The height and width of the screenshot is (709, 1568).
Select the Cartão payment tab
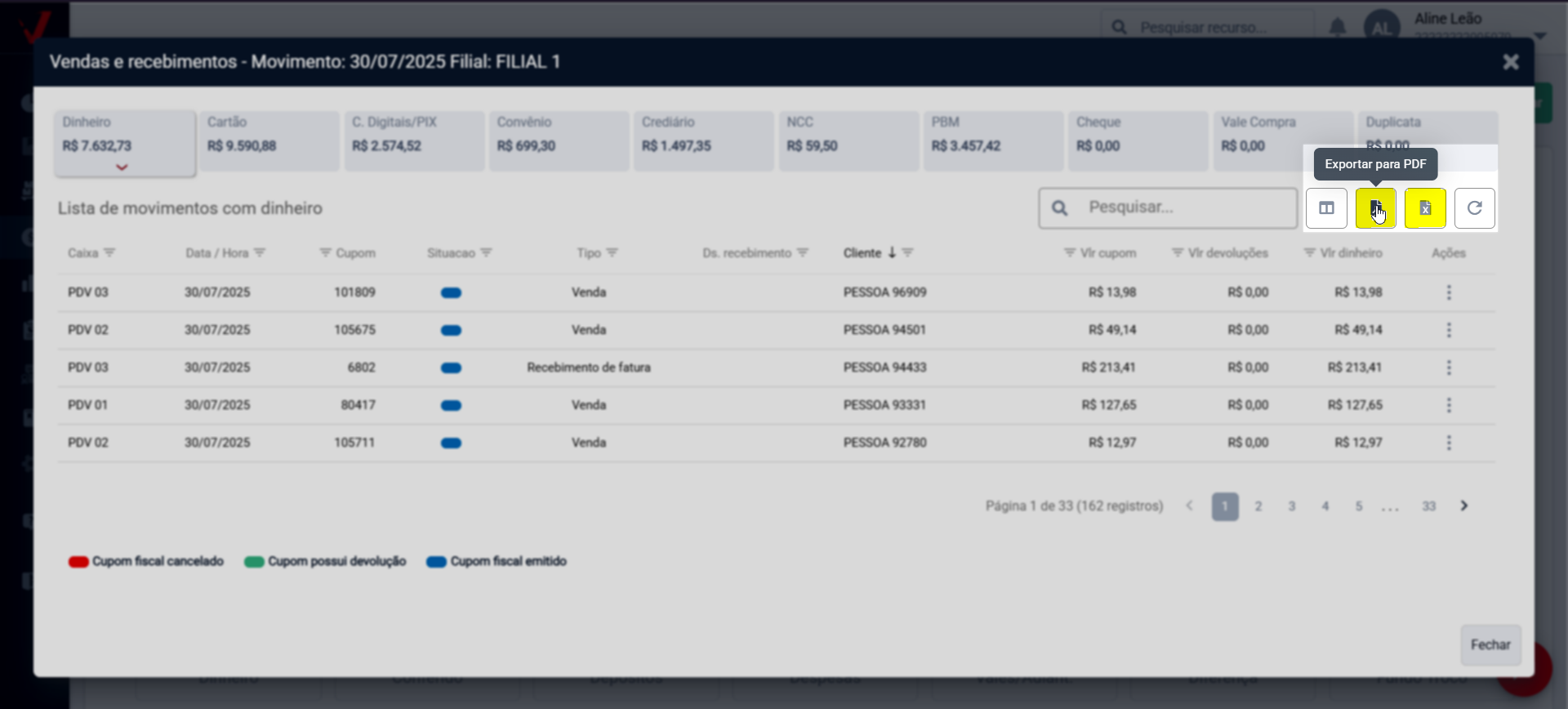click(x=269, y=140)
